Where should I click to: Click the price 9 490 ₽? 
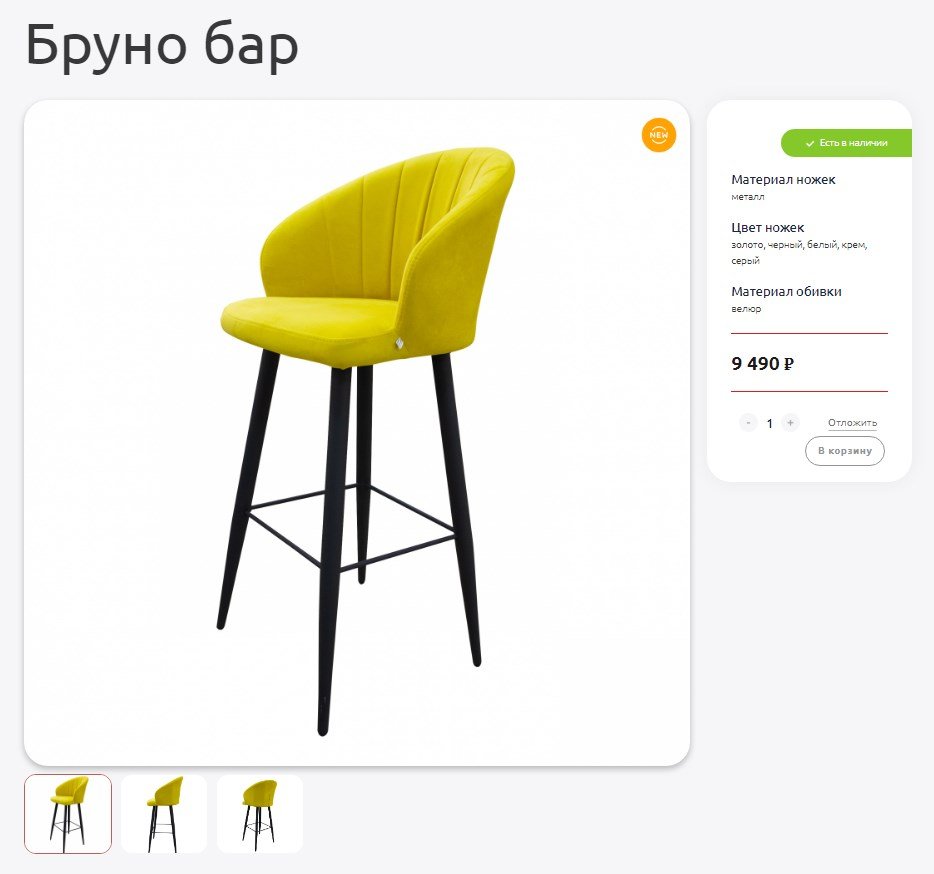coord(762,363)
